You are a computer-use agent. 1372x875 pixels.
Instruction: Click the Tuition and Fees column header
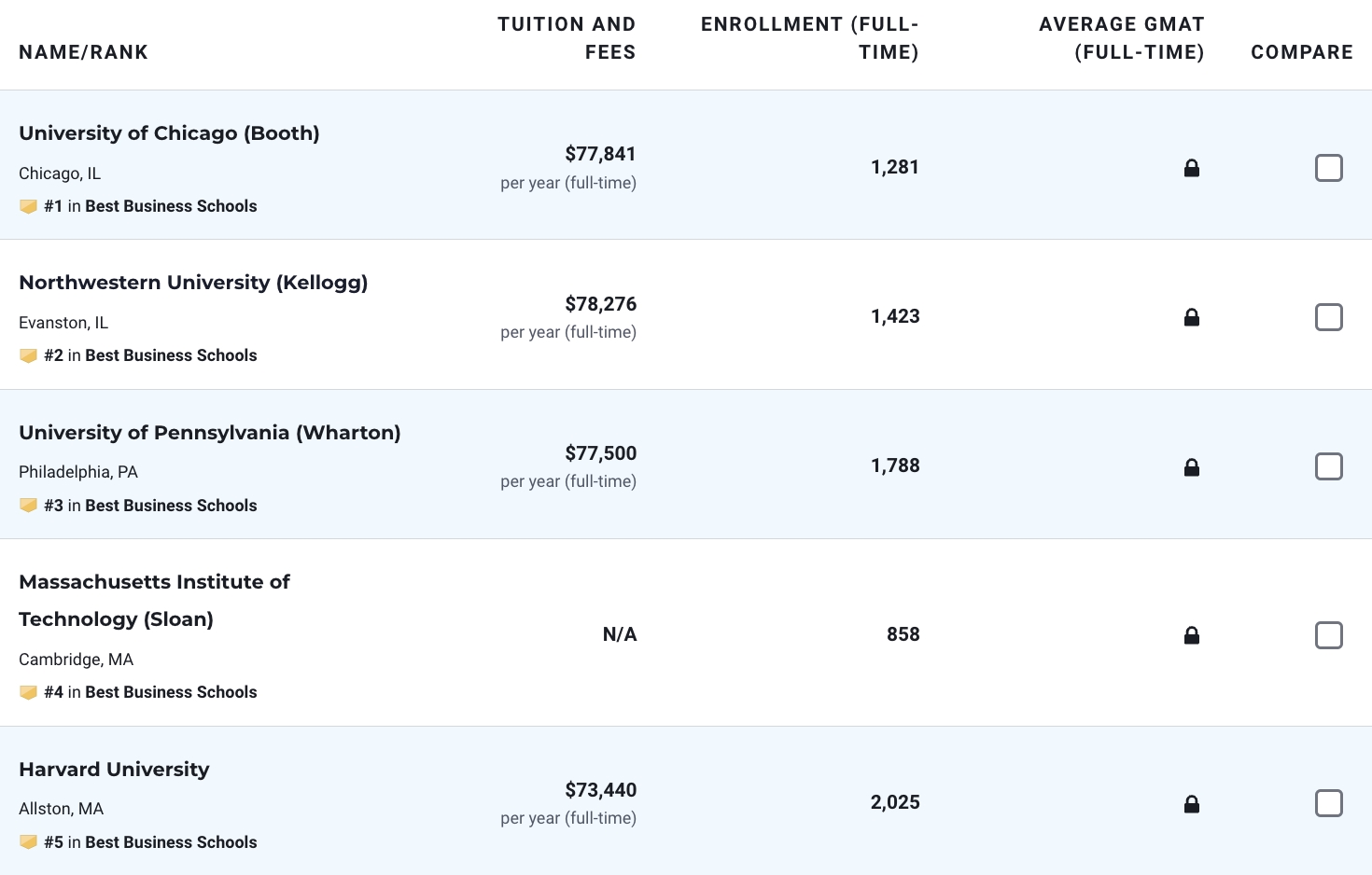click(567, 38)
